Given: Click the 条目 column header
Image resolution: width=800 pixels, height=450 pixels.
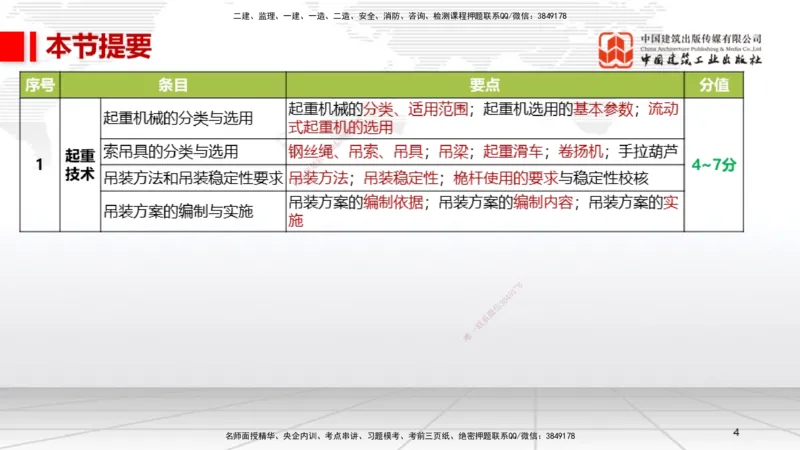Looking at the screenshot, I should (x=173, y=85).
